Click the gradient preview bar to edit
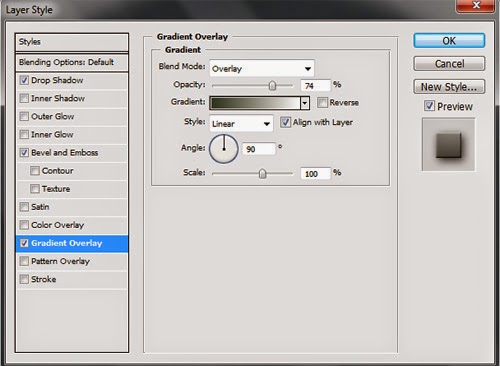The height and width of the screenshot is (366, 500). click(x=255, y=103)
